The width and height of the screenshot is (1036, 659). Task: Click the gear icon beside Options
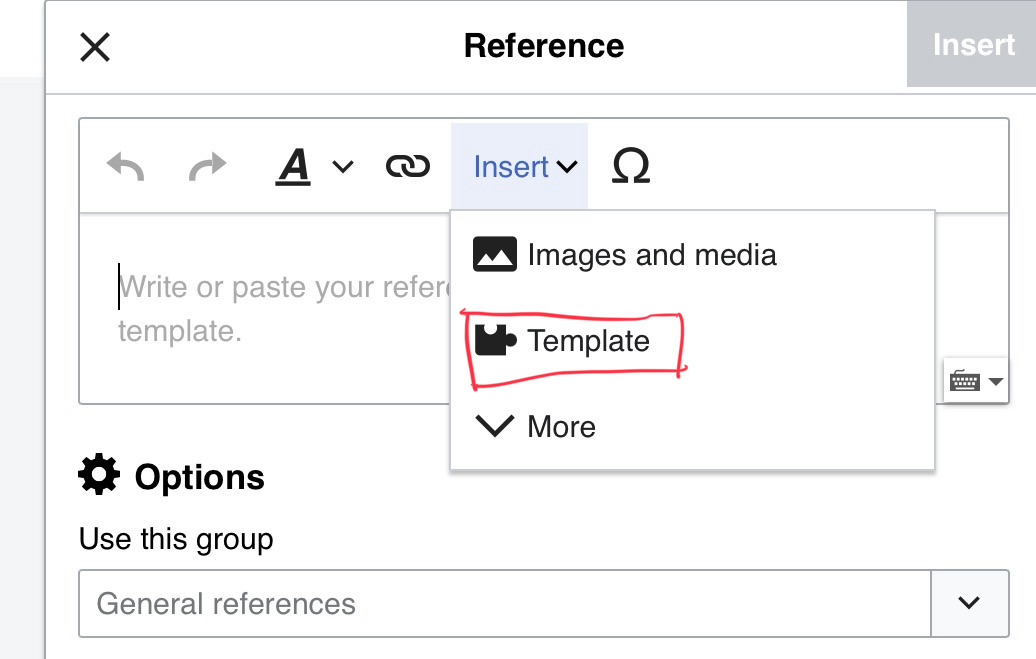coord(99,477)
